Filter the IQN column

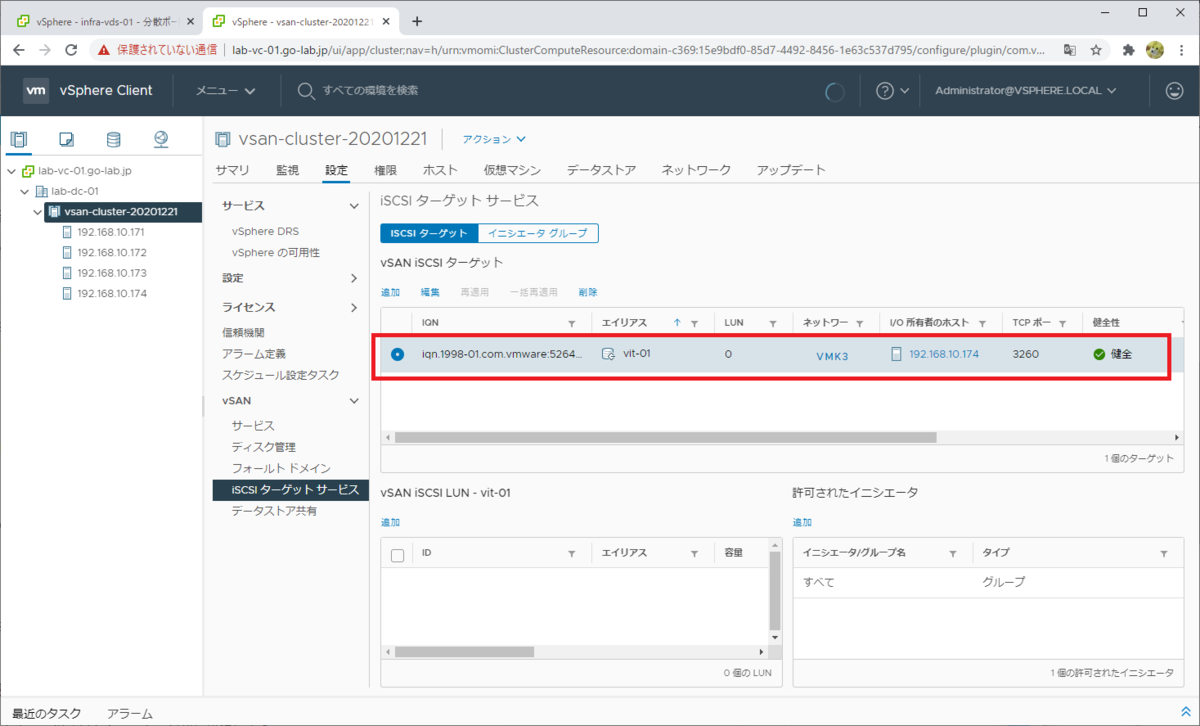(572, 323)
